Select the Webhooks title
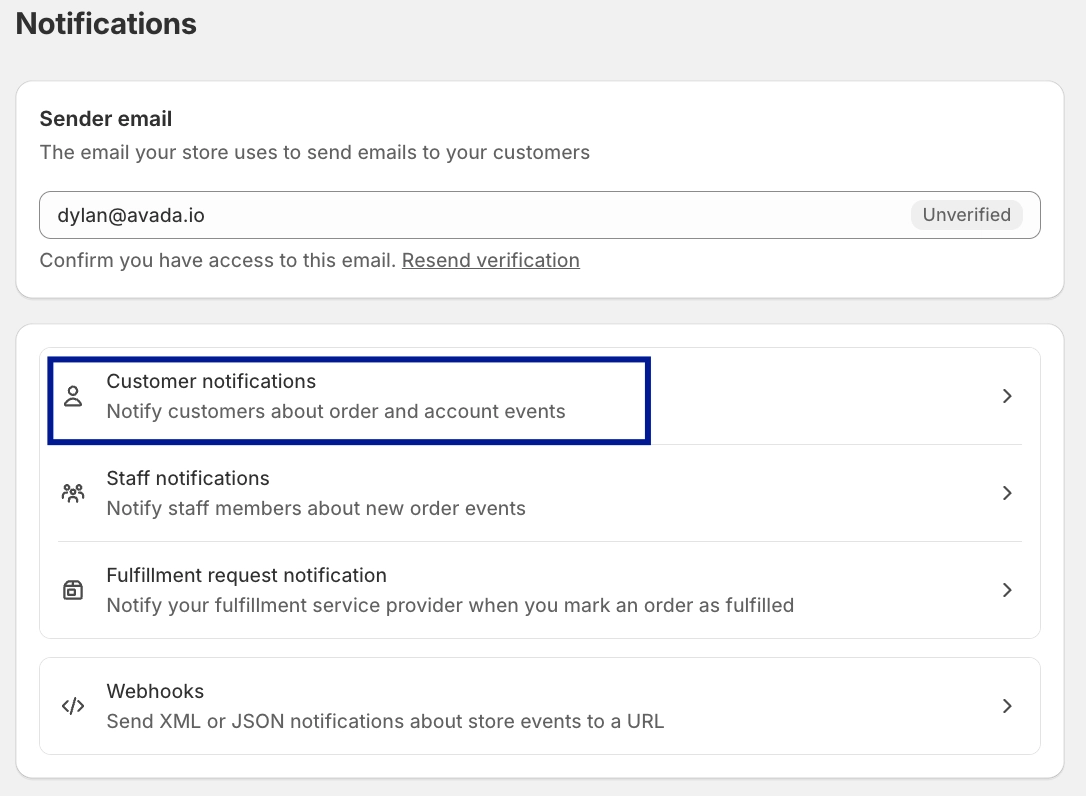1086x796 pixels. point(155,691)
